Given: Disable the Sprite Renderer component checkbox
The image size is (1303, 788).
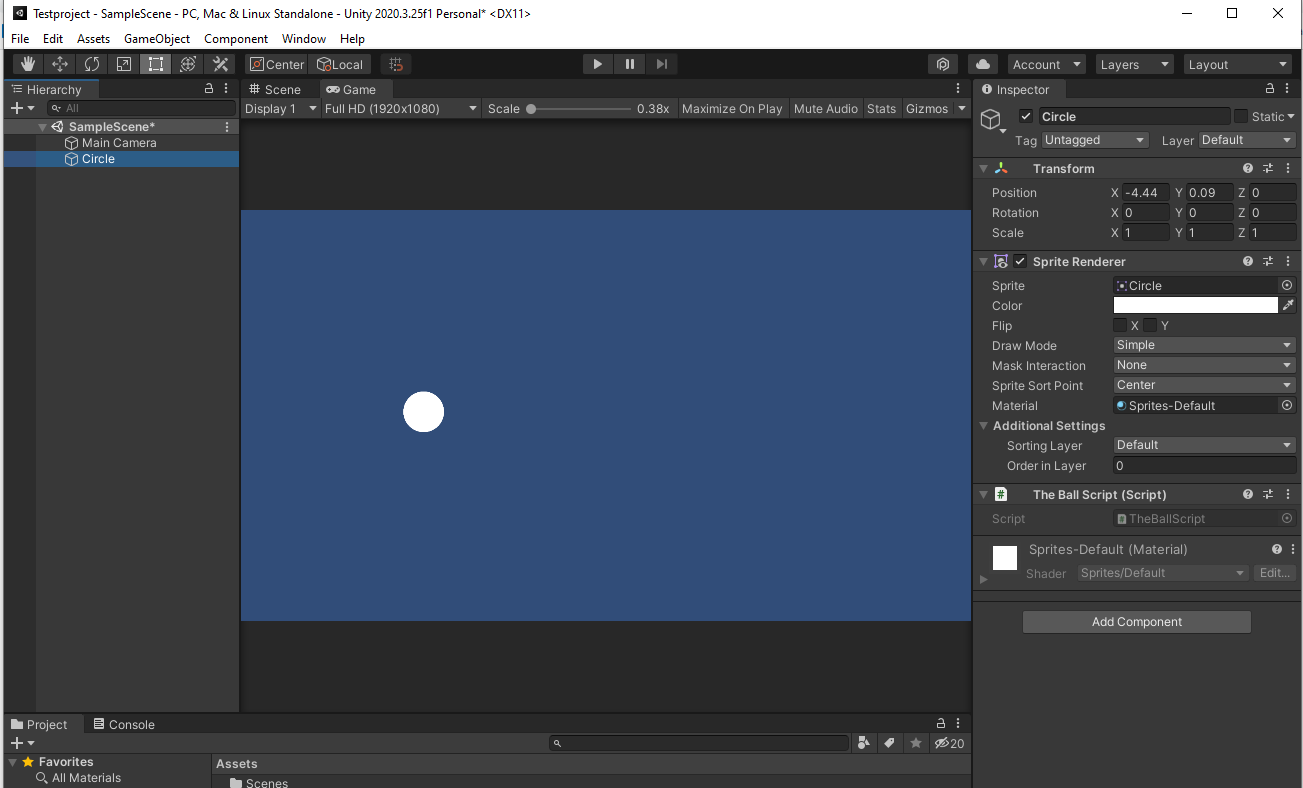Looking at the screenshot, I should click(x=1020, y=262).
